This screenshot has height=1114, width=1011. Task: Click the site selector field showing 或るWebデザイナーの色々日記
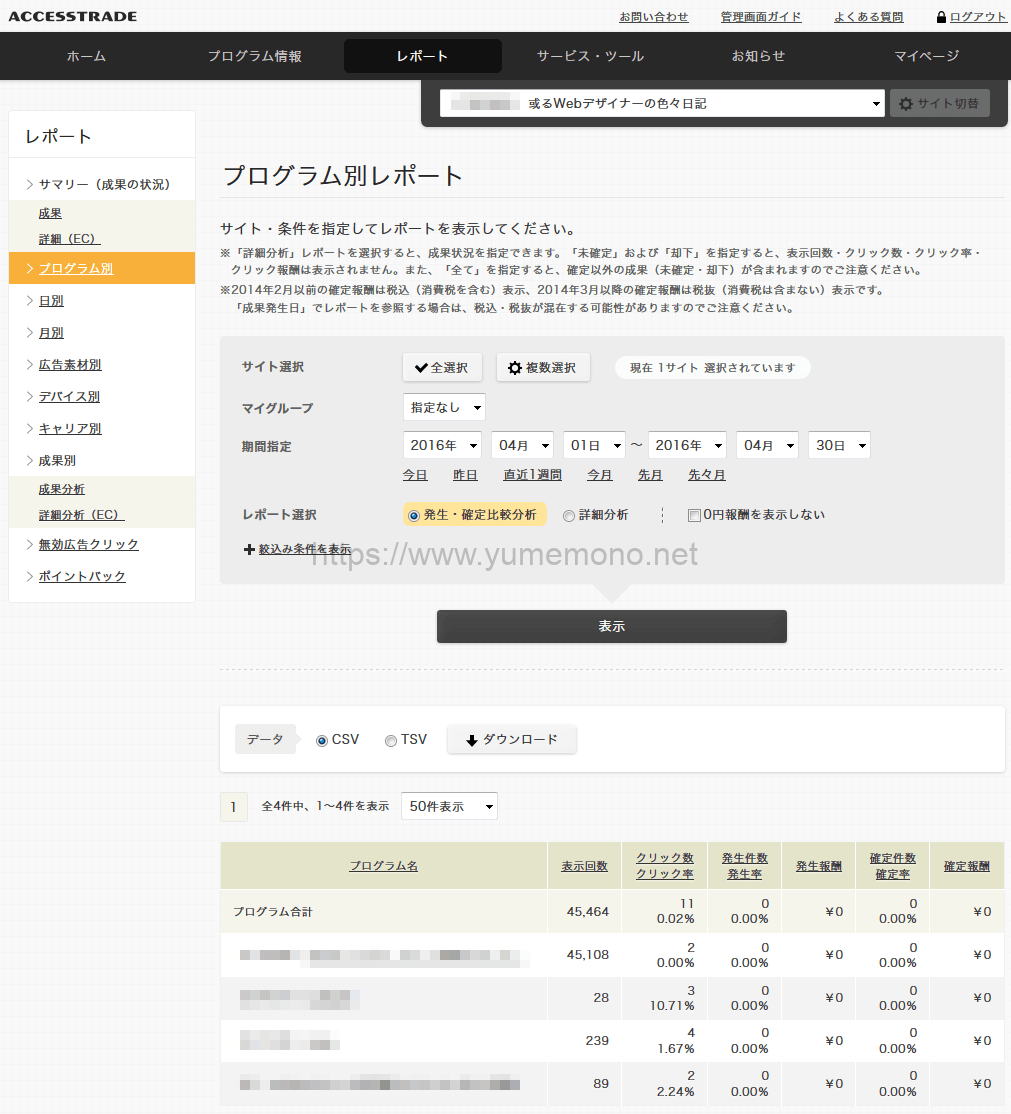[x=660, y=103]
